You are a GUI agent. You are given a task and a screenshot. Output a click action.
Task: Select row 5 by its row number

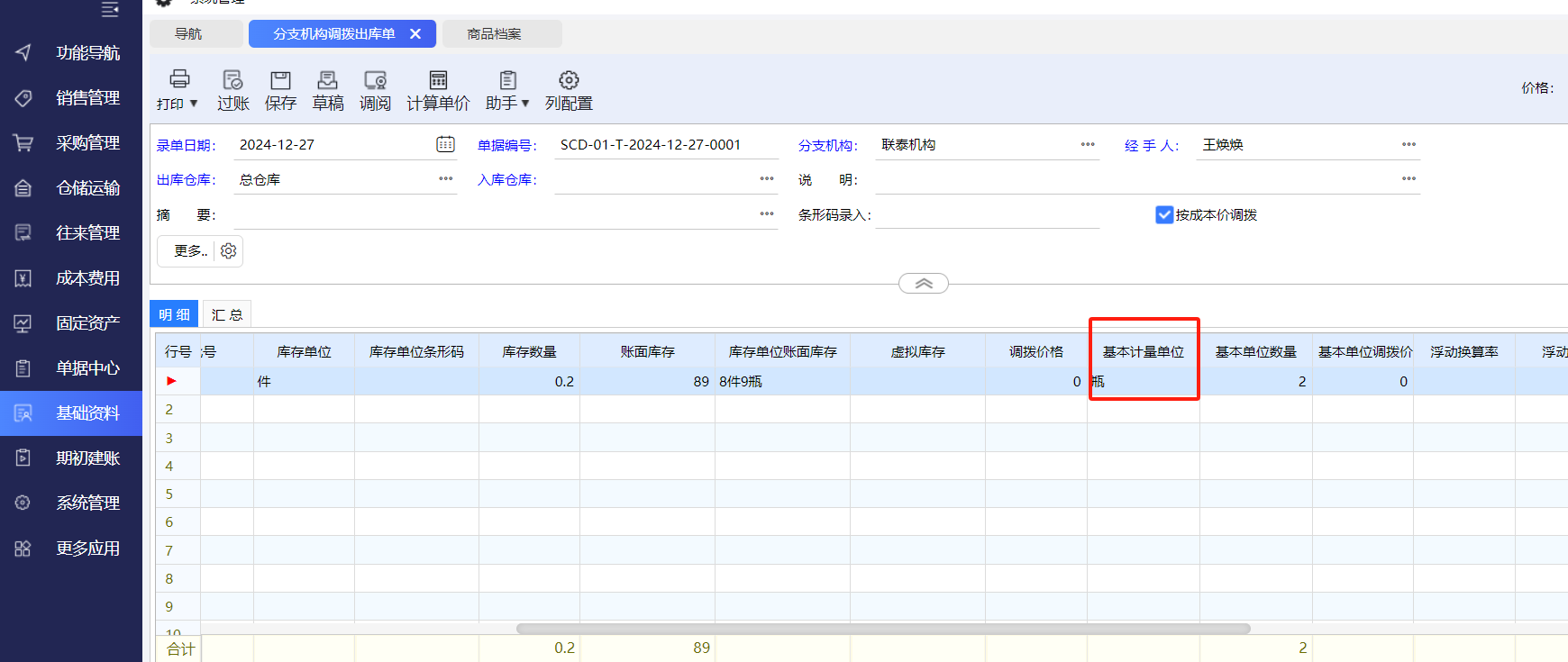(x=178, y=494)
